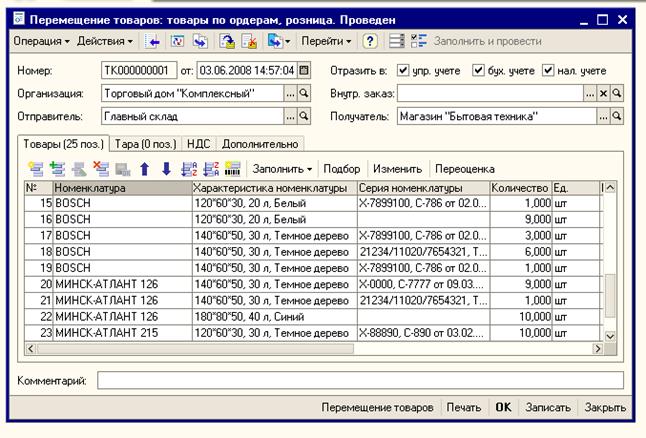
Task: Open Внутр. заказ record with magnifier icon
Action: [x=617, y=94]
